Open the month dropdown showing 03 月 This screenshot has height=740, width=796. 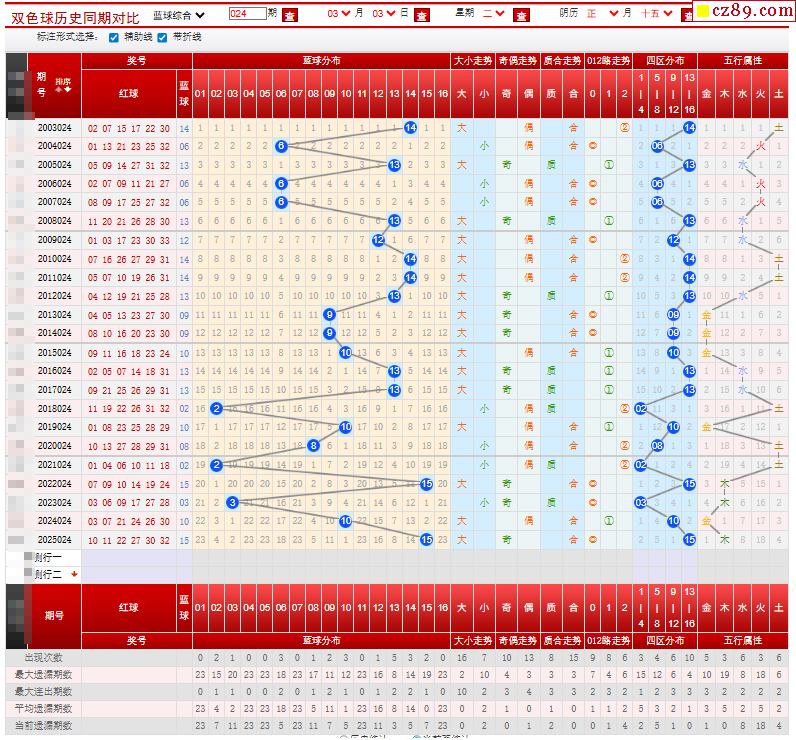tap(338, 14)
